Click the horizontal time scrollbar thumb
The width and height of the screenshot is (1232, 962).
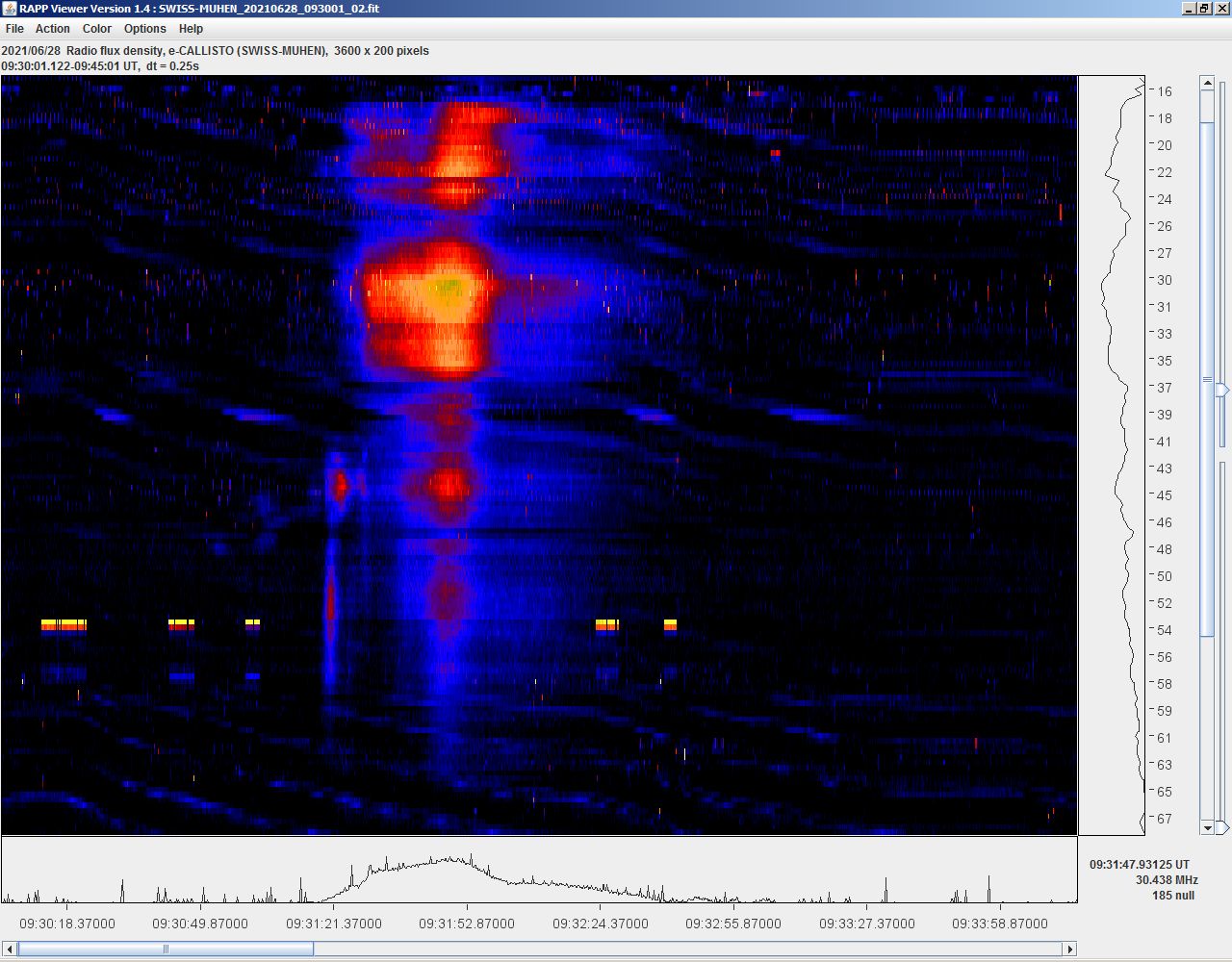pos(166,949)
